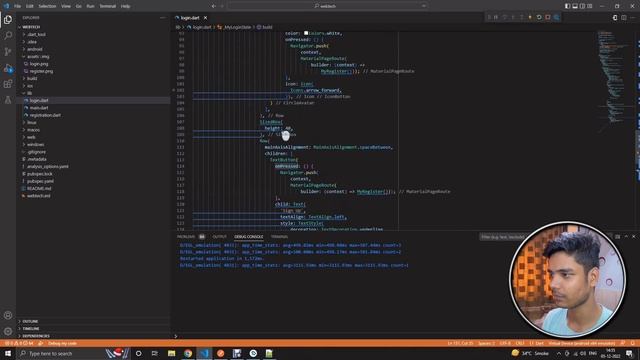Expand the Outline section

[x=30, y=321]
